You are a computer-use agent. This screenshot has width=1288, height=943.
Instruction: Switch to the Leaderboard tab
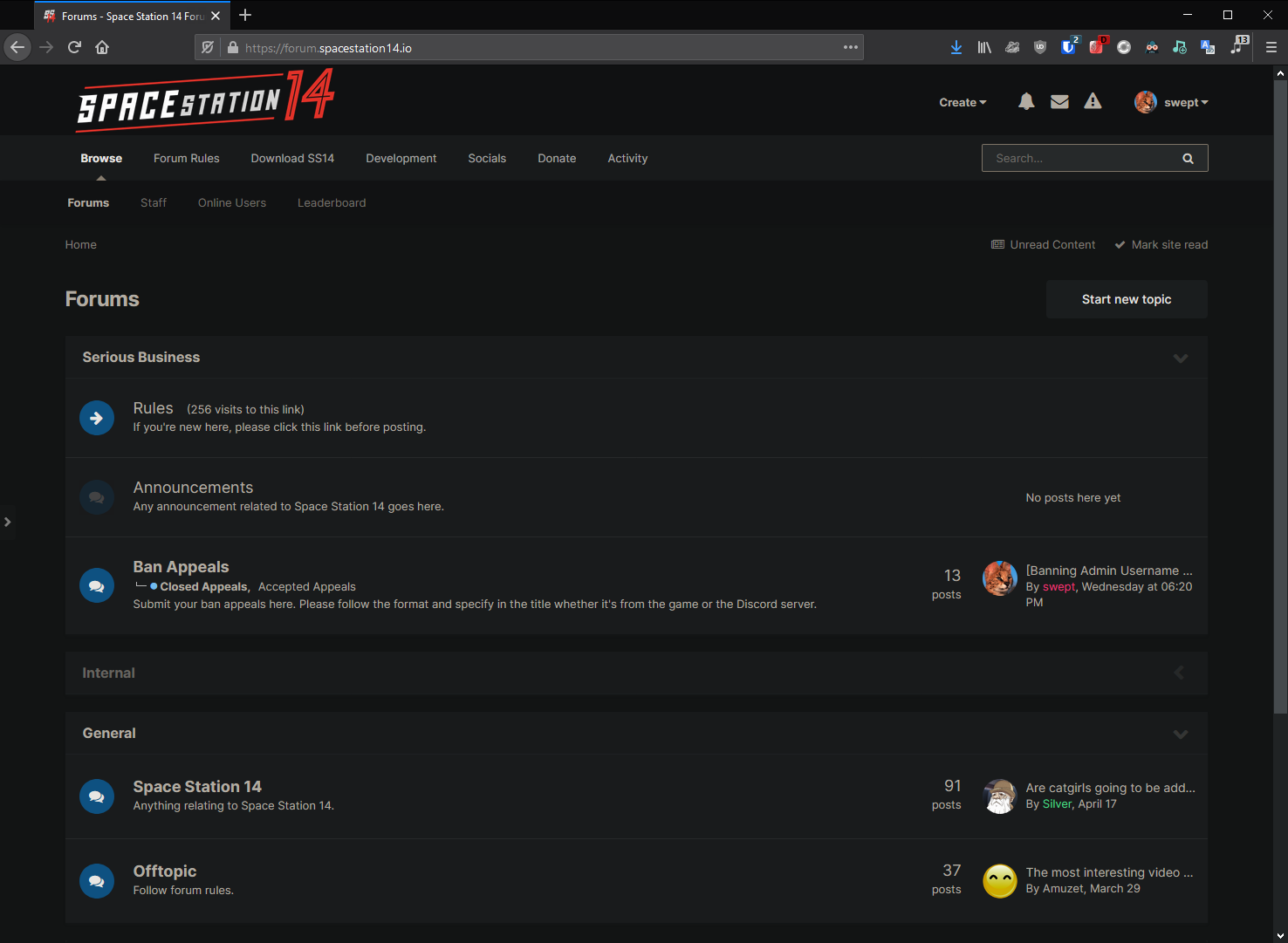(x=332, y=203)
